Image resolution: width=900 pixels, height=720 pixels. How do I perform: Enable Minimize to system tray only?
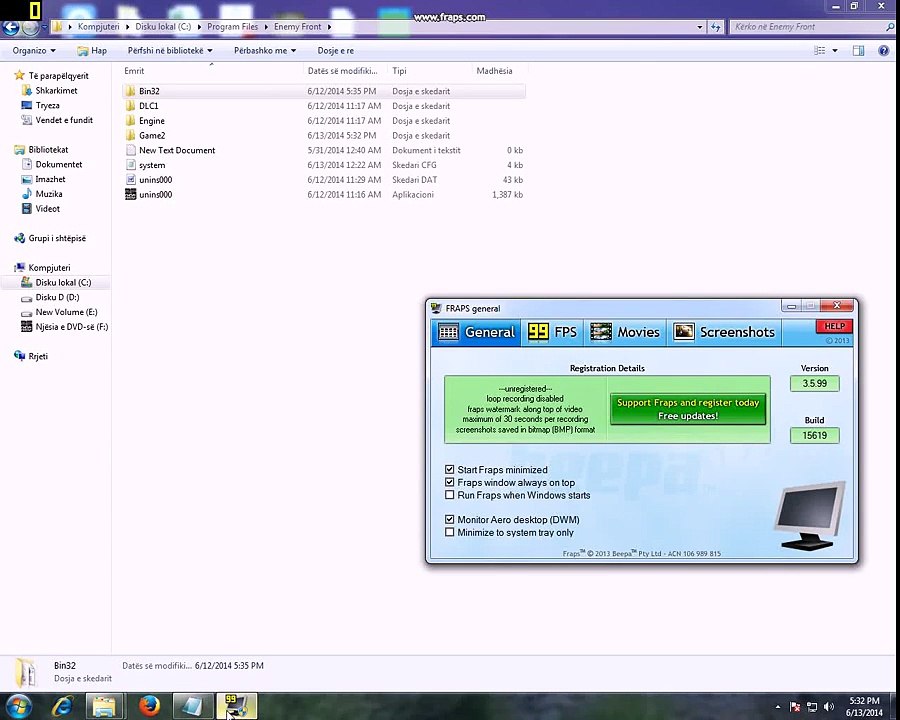click(449, 532)
